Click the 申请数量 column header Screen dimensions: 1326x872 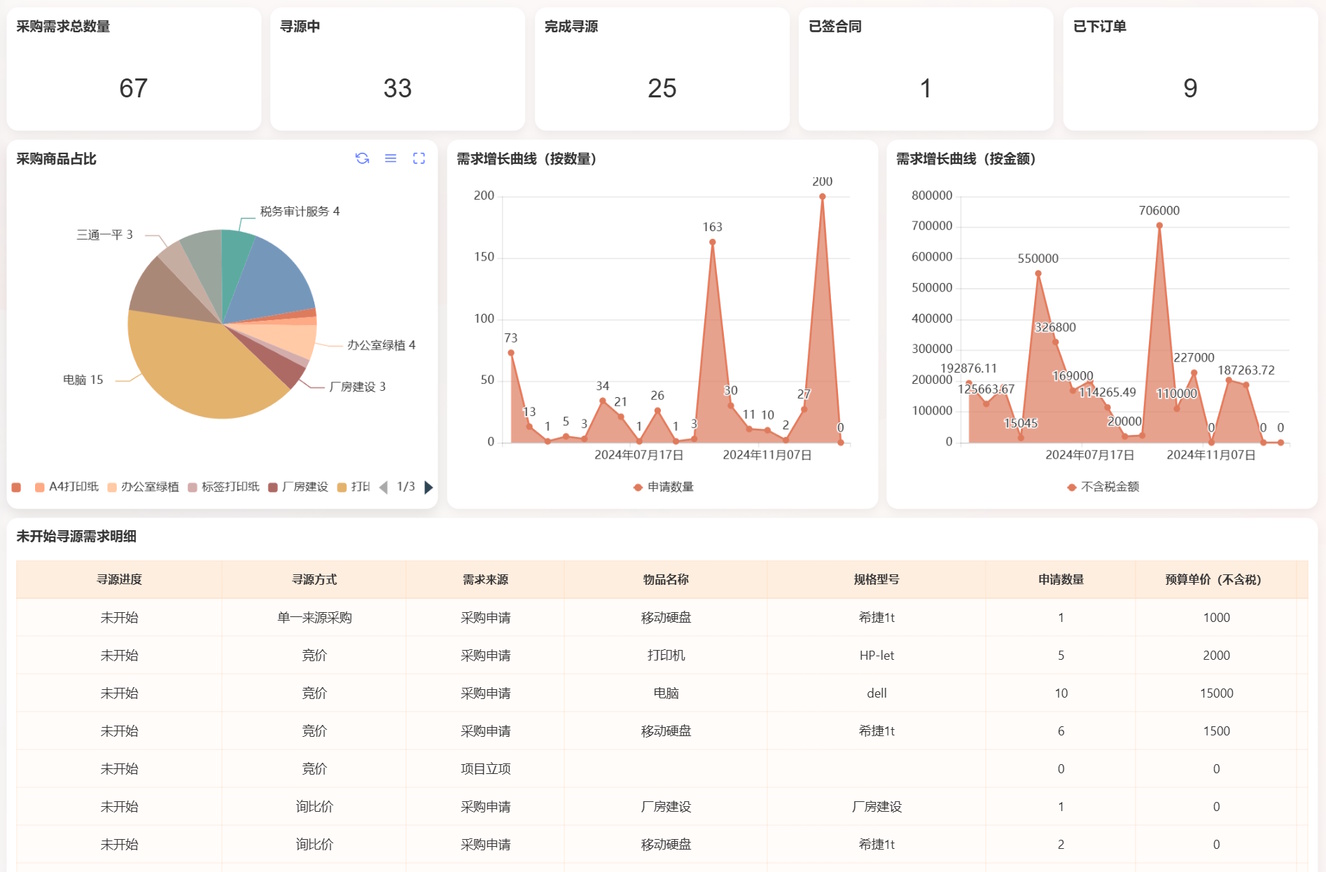(x=1060, y=580)
